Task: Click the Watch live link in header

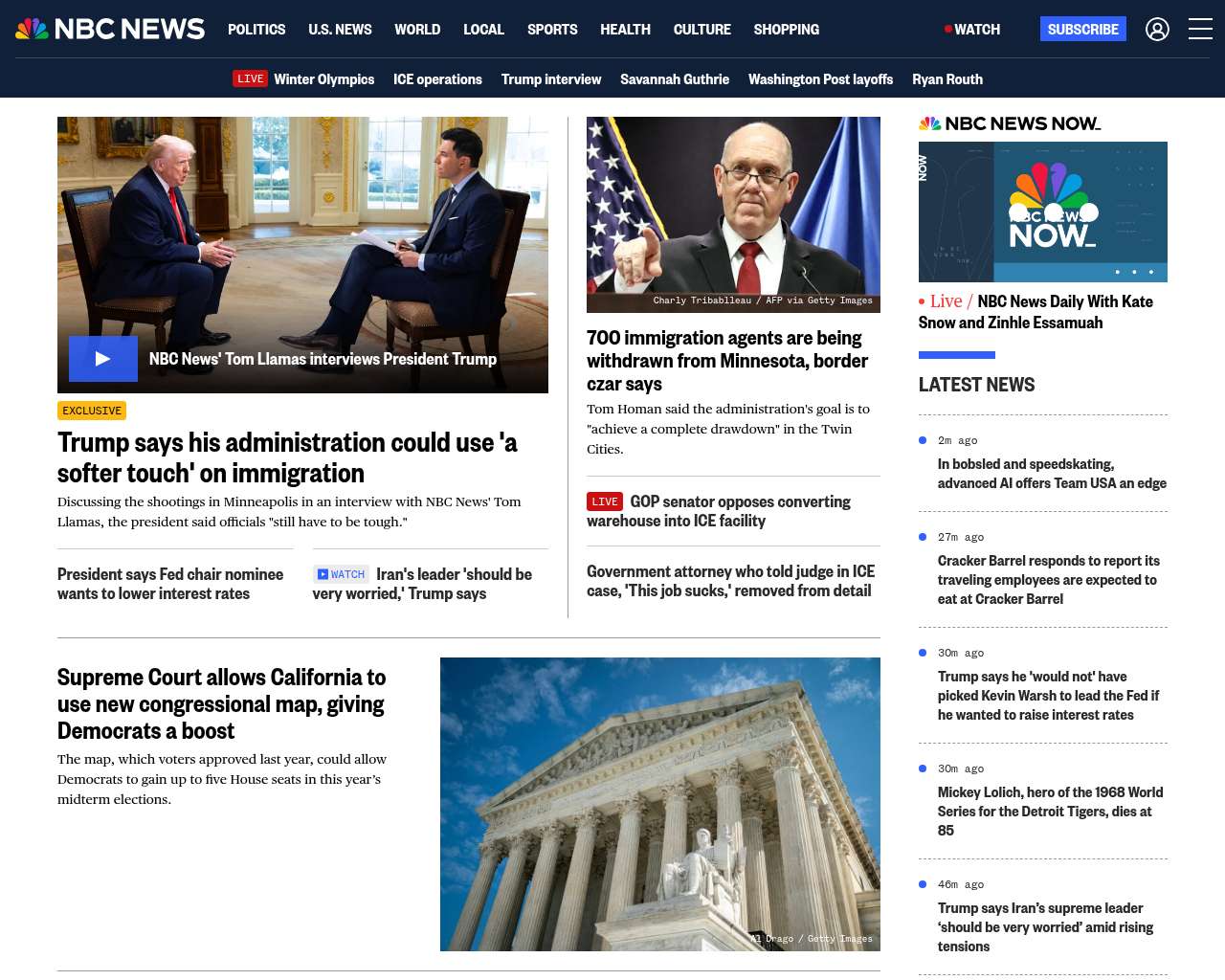Action: 972,29
